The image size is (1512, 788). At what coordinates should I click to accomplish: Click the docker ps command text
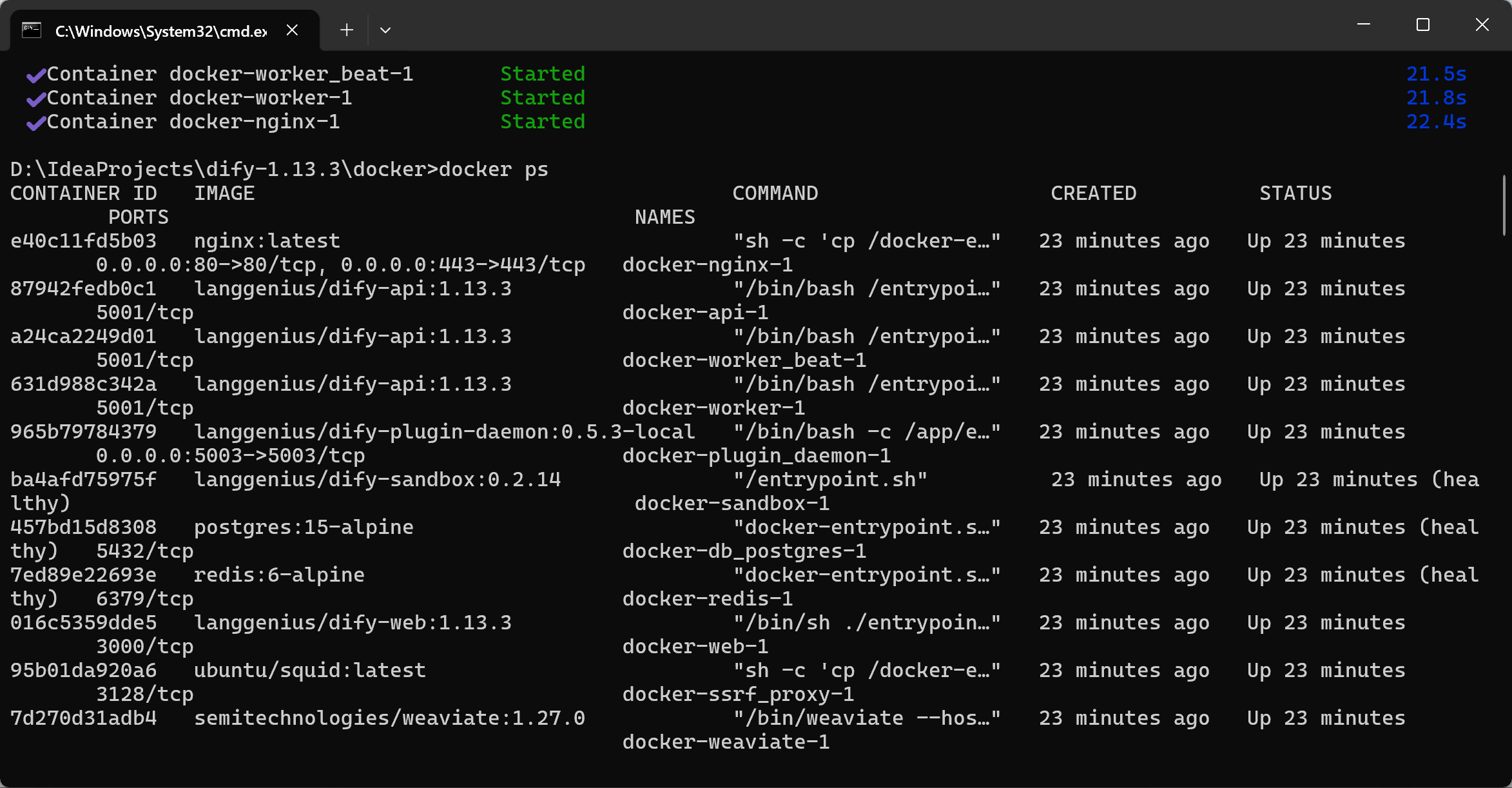coord(494,170)
